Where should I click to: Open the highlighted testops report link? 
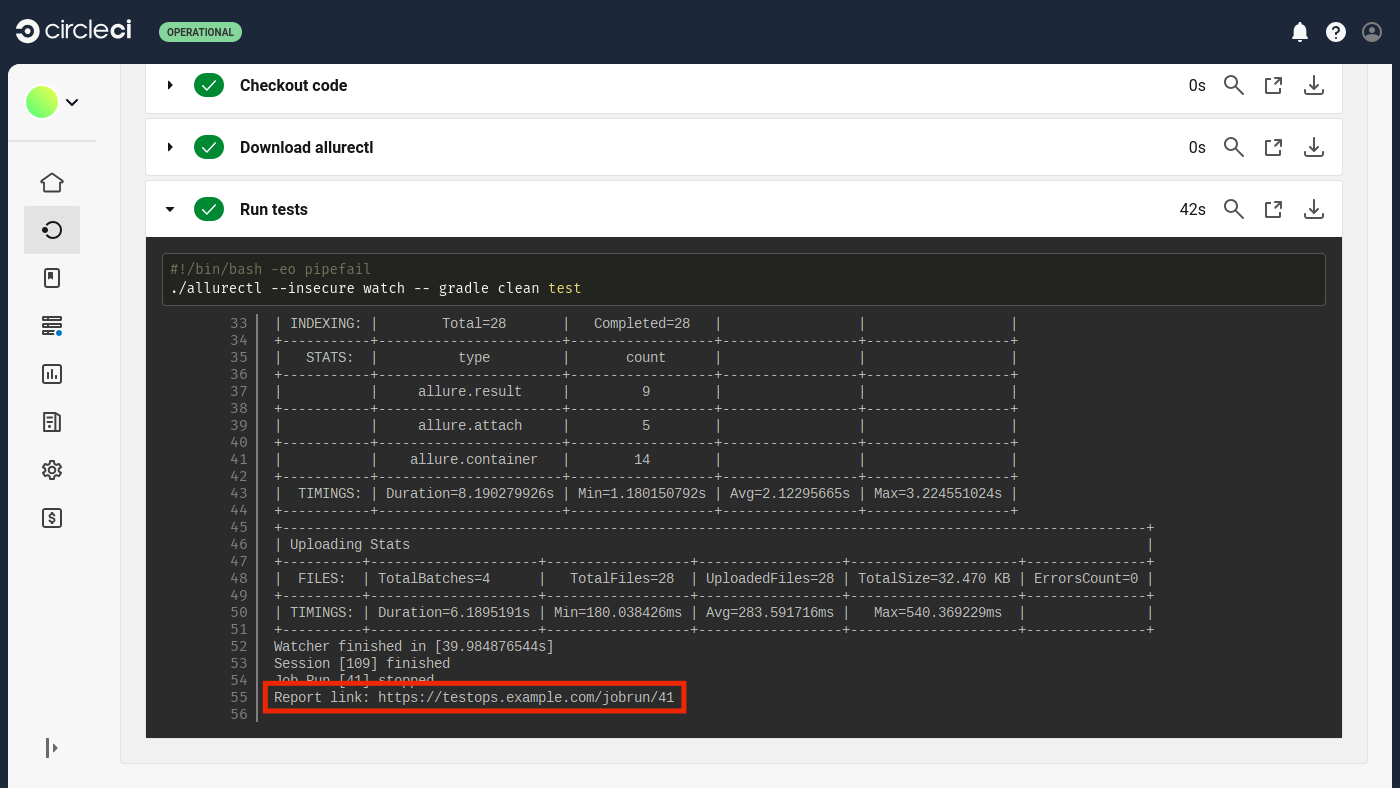[x=525, y=697]
